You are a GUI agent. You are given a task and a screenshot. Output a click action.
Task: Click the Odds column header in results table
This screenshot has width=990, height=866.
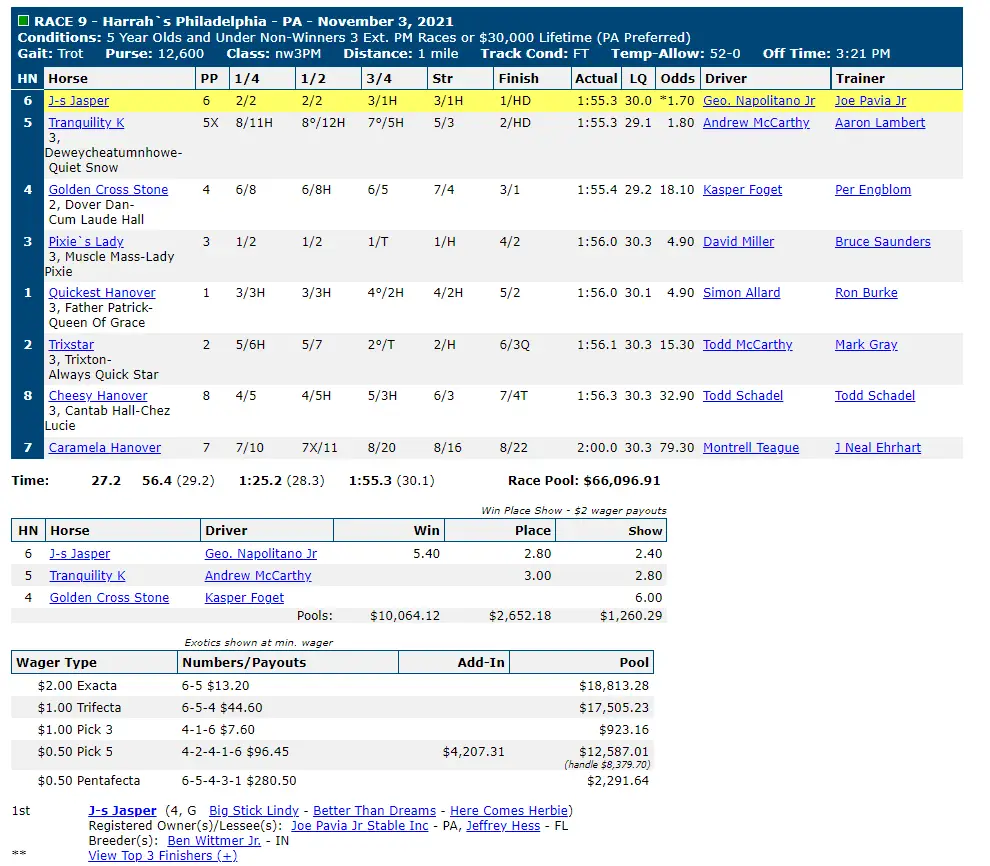click(x=677, y=78)
